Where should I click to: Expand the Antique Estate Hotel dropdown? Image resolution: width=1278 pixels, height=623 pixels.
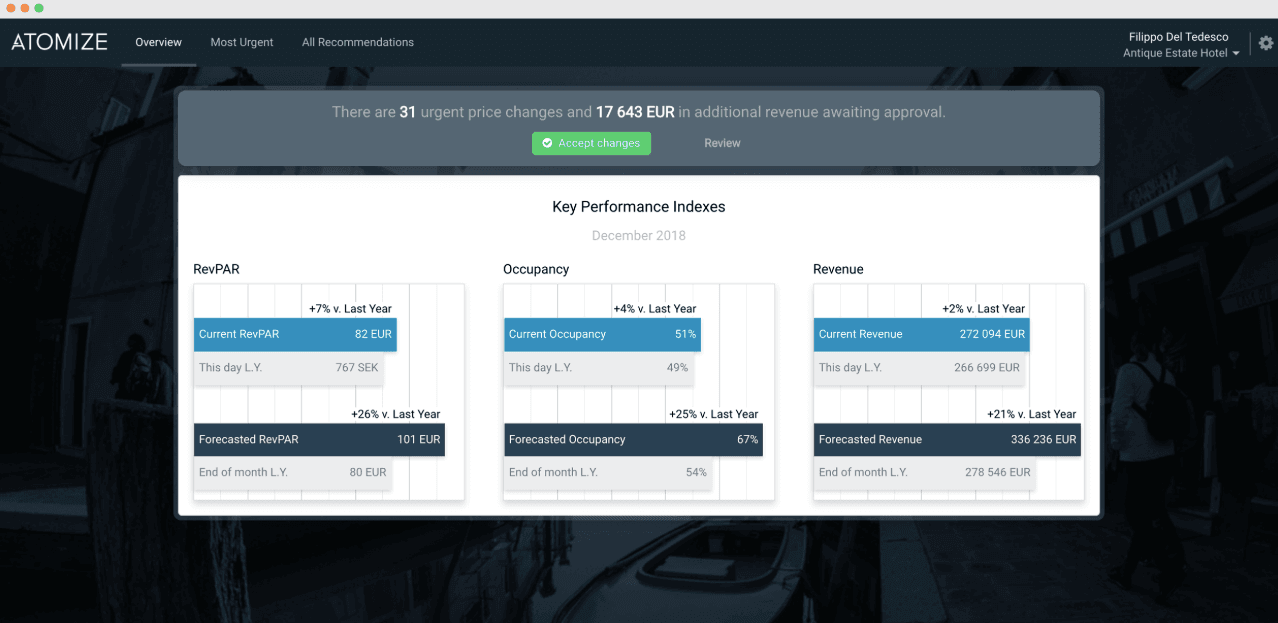[x=1181, y=53]
